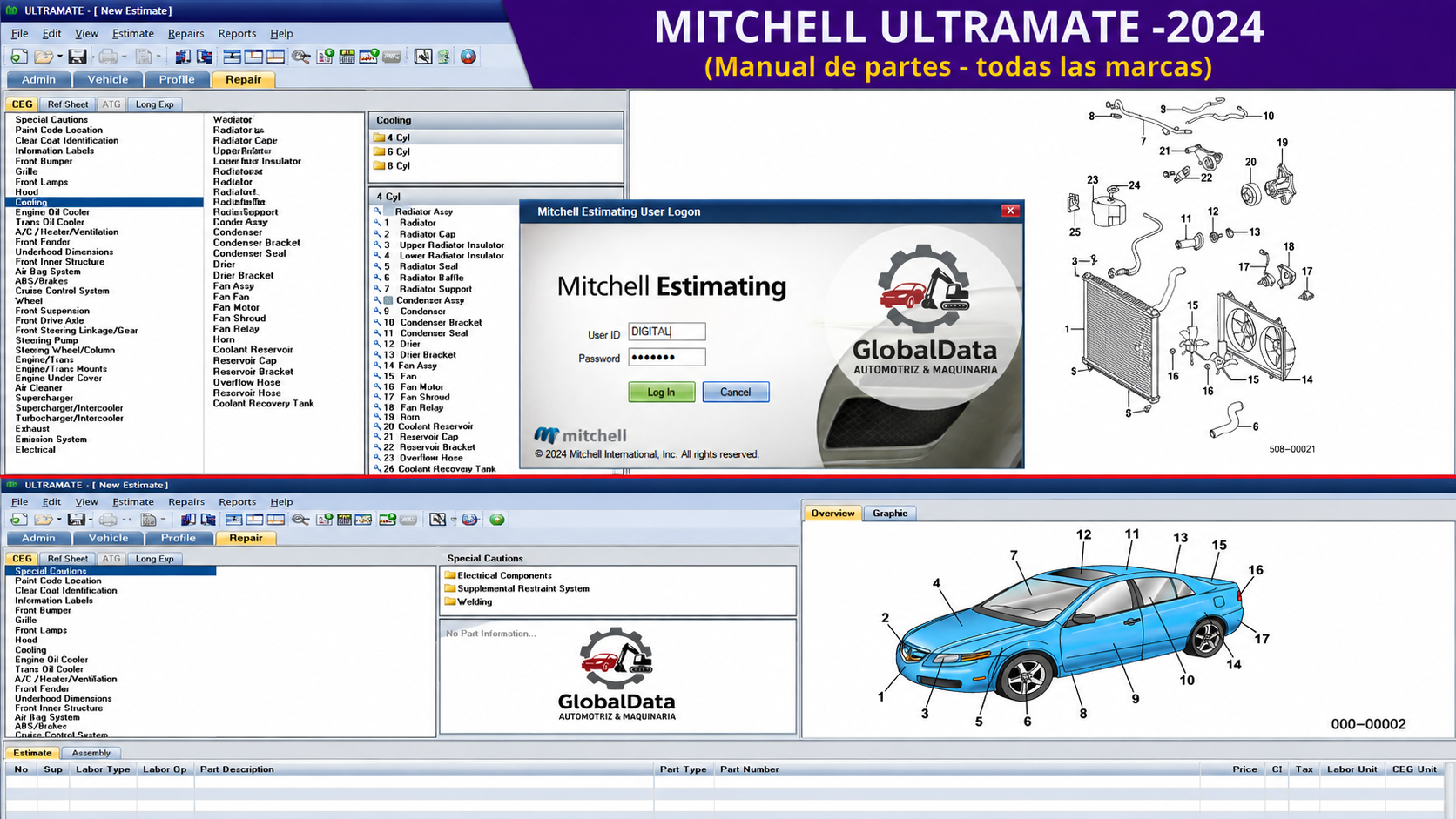Close the Mitchell Estimating User Logon dialog

tap(1010, 211)
